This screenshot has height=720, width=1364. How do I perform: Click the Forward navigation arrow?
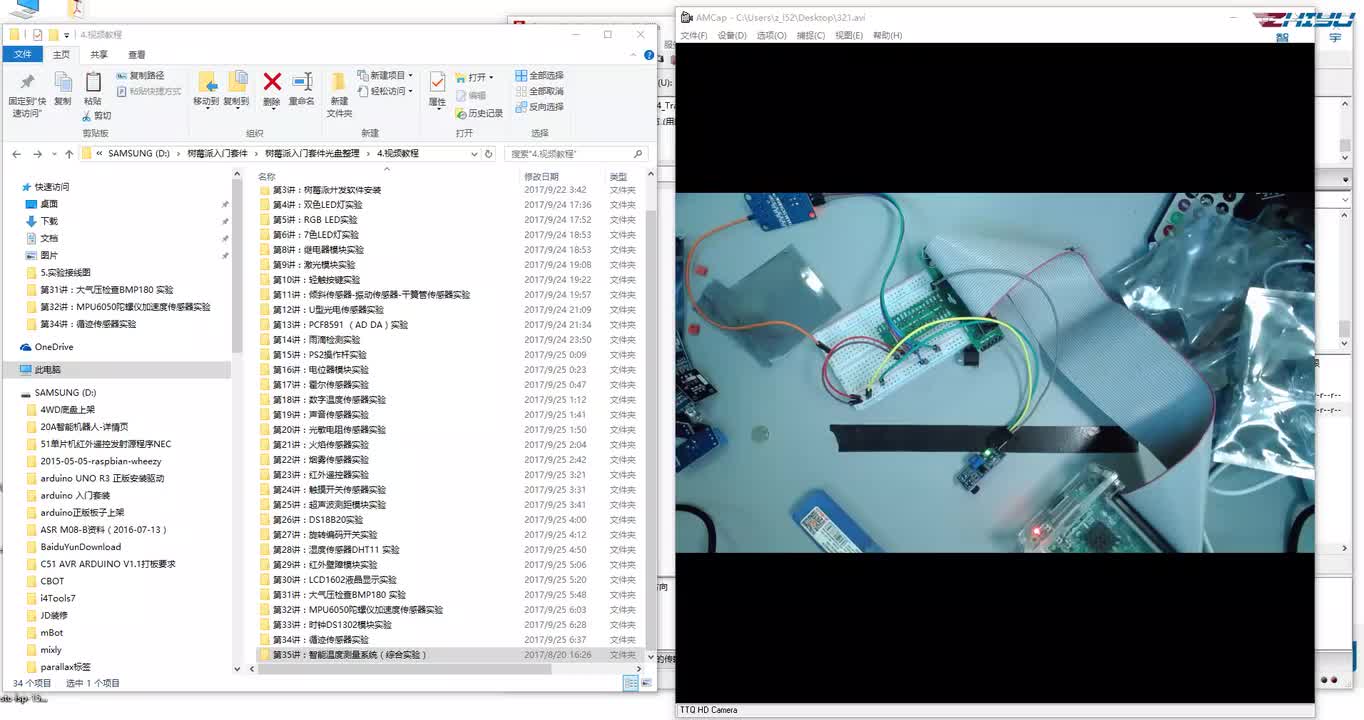[x=38, y=154]
